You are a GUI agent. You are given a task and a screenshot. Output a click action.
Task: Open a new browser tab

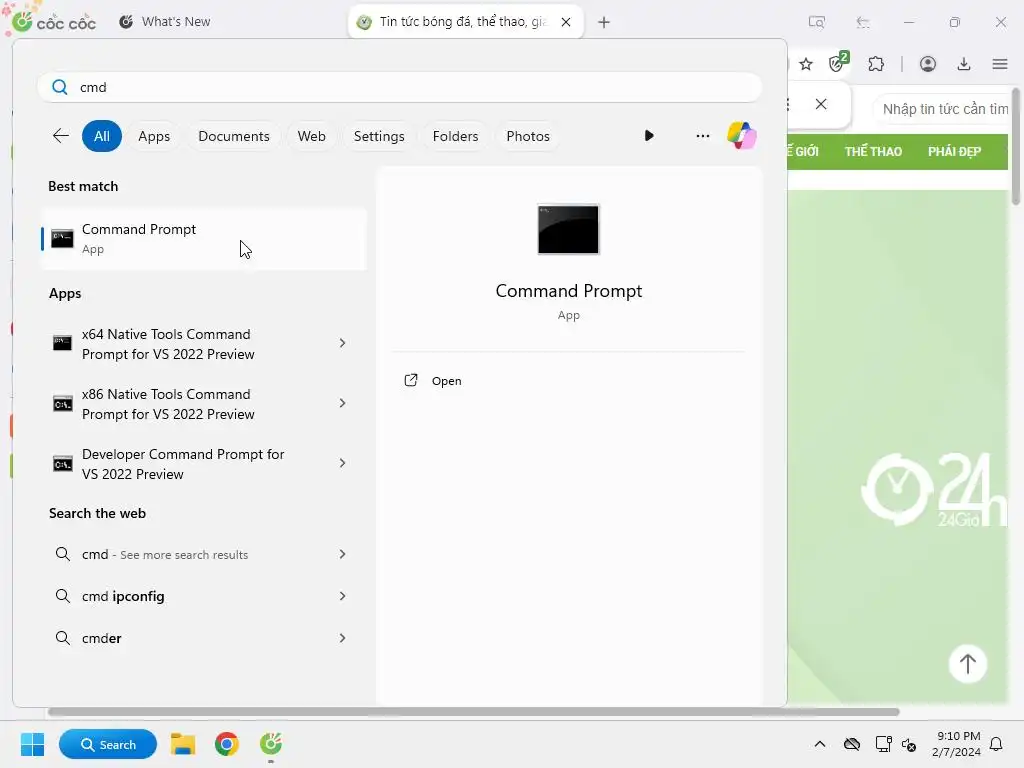click(604, 22)
